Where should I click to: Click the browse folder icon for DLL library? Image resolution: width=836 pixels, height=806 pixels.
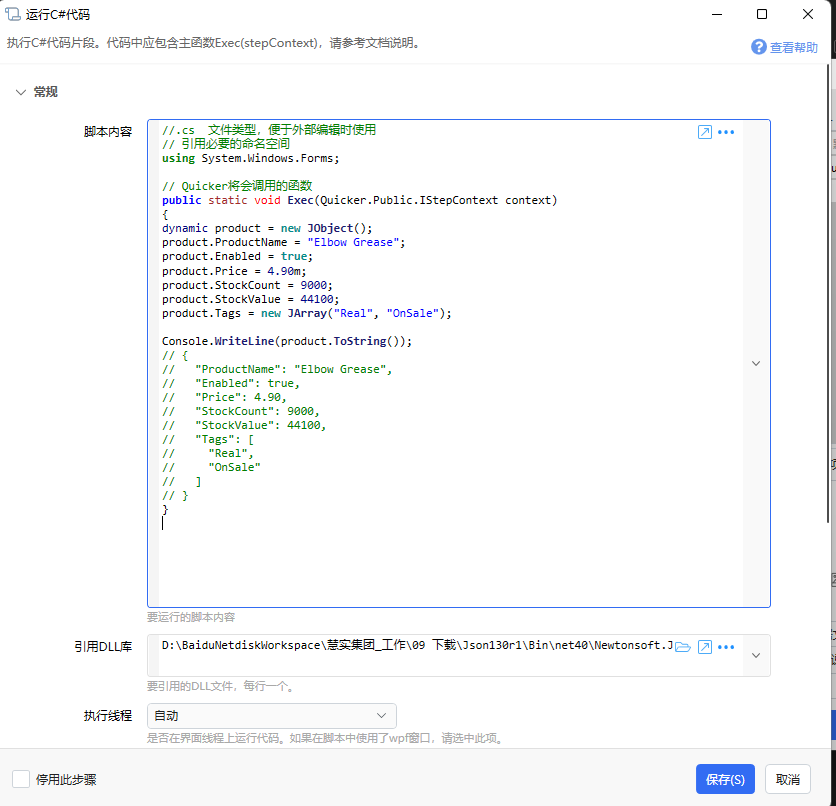[682, 647]
